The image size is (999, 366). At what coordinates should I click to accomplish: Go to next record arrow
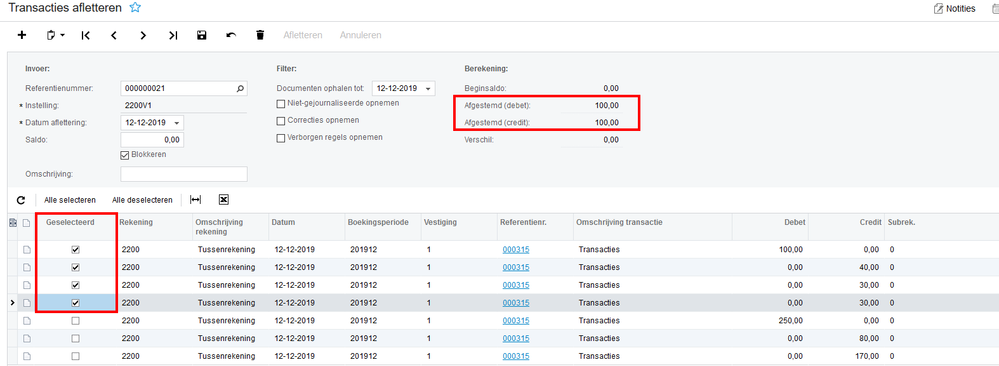[143, 35]
